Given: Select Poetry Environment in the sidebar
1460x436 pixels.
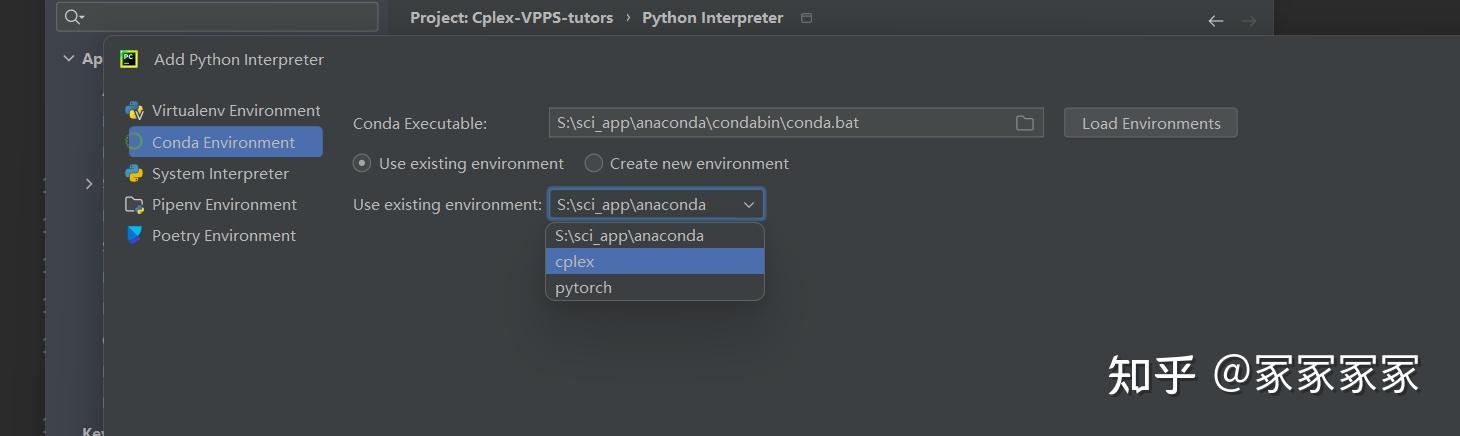Looking at the screenshot, I should (224, 236).
